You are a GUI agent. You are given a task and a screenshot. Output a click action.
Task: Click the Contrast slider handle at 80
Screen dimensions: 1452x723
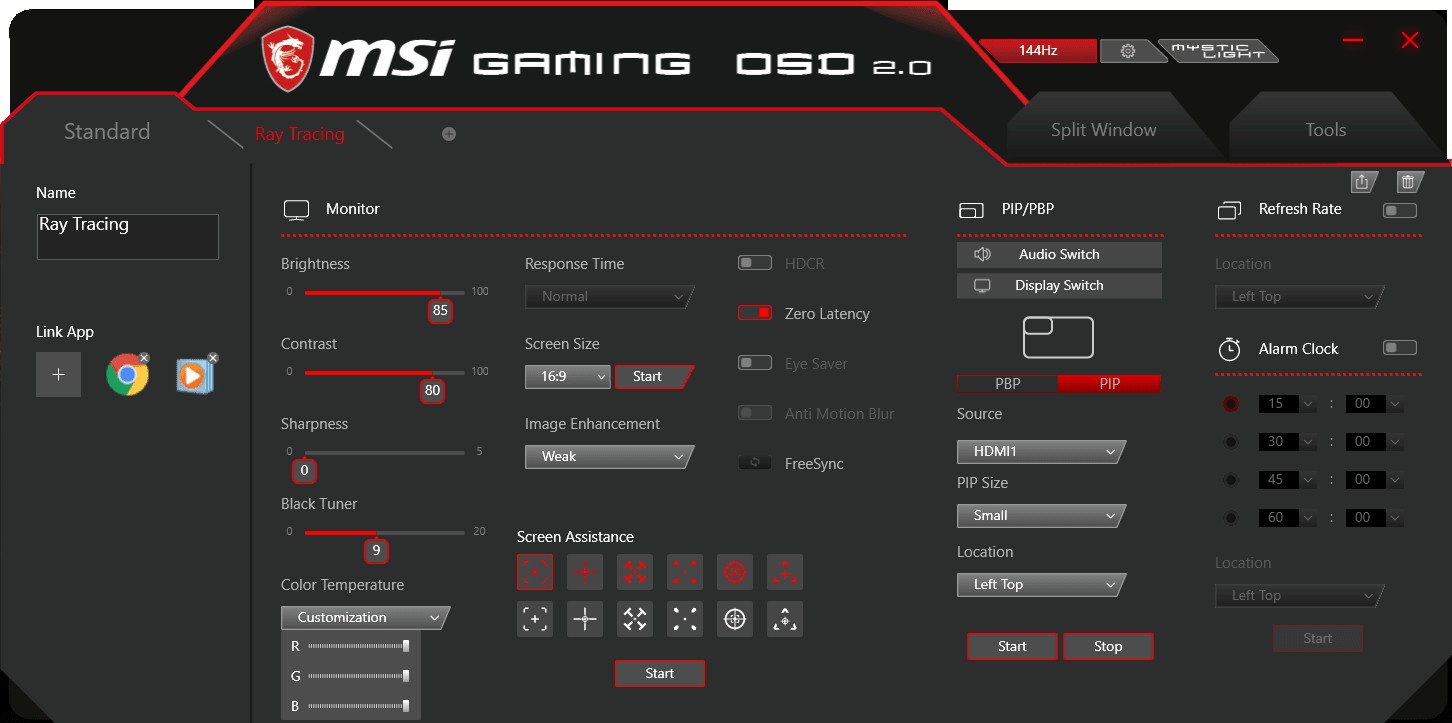(432, 390)
